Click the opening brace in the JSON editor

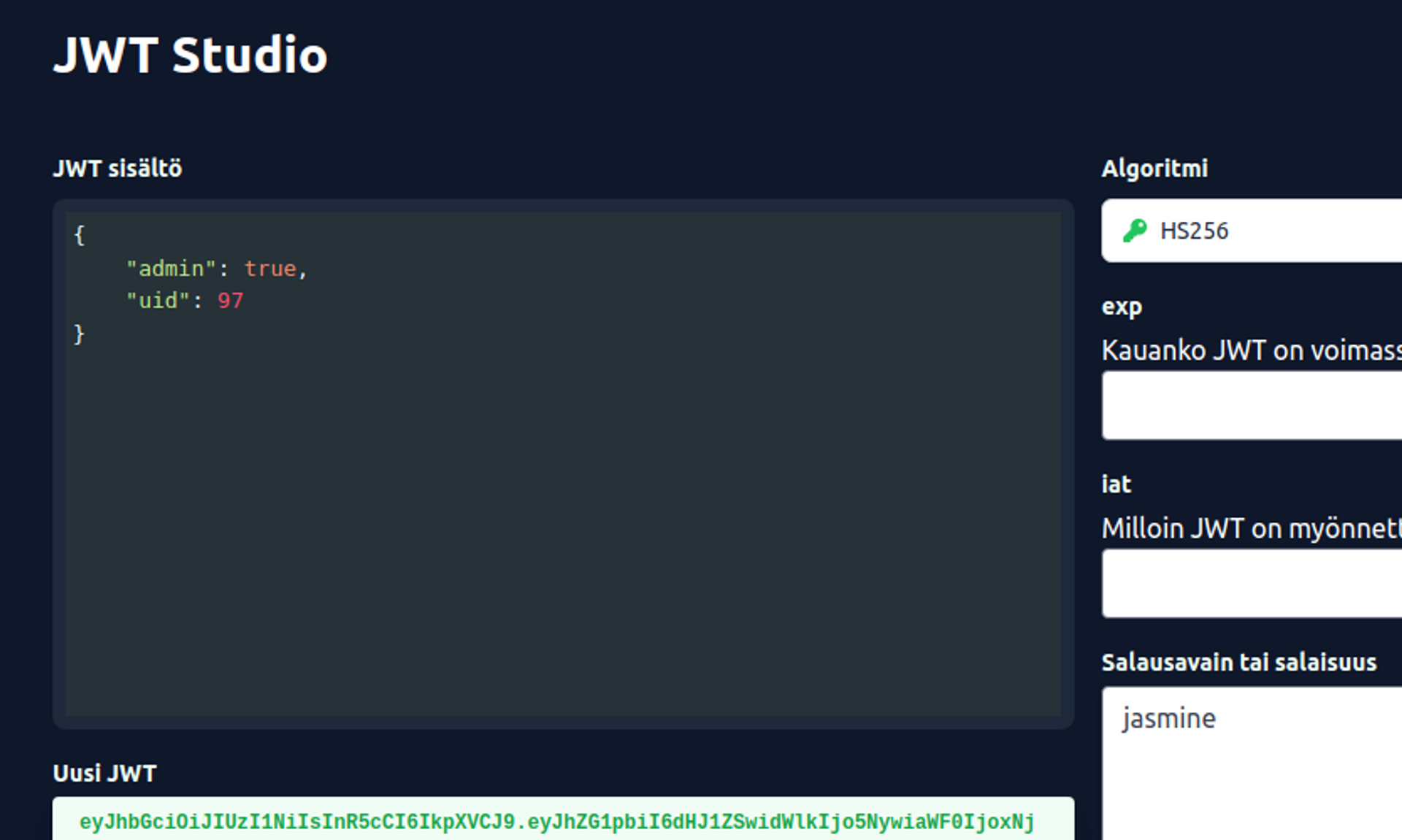point(80,235)
